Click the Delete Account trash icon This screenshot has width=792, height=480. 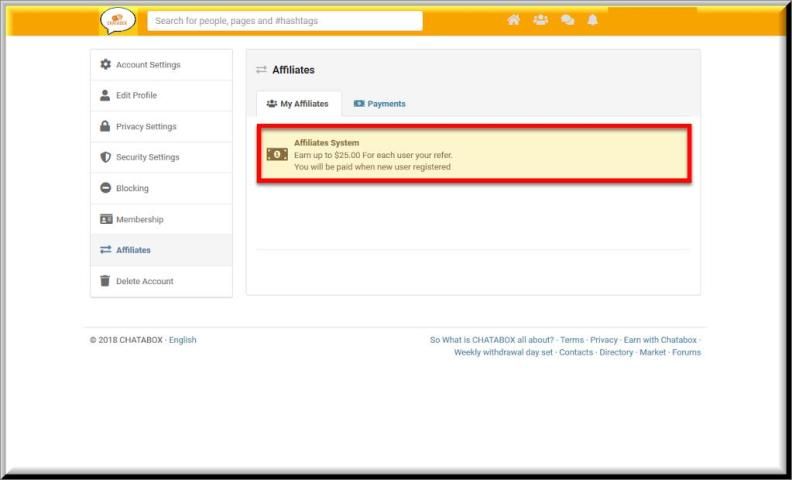click(x=106, y=281)
